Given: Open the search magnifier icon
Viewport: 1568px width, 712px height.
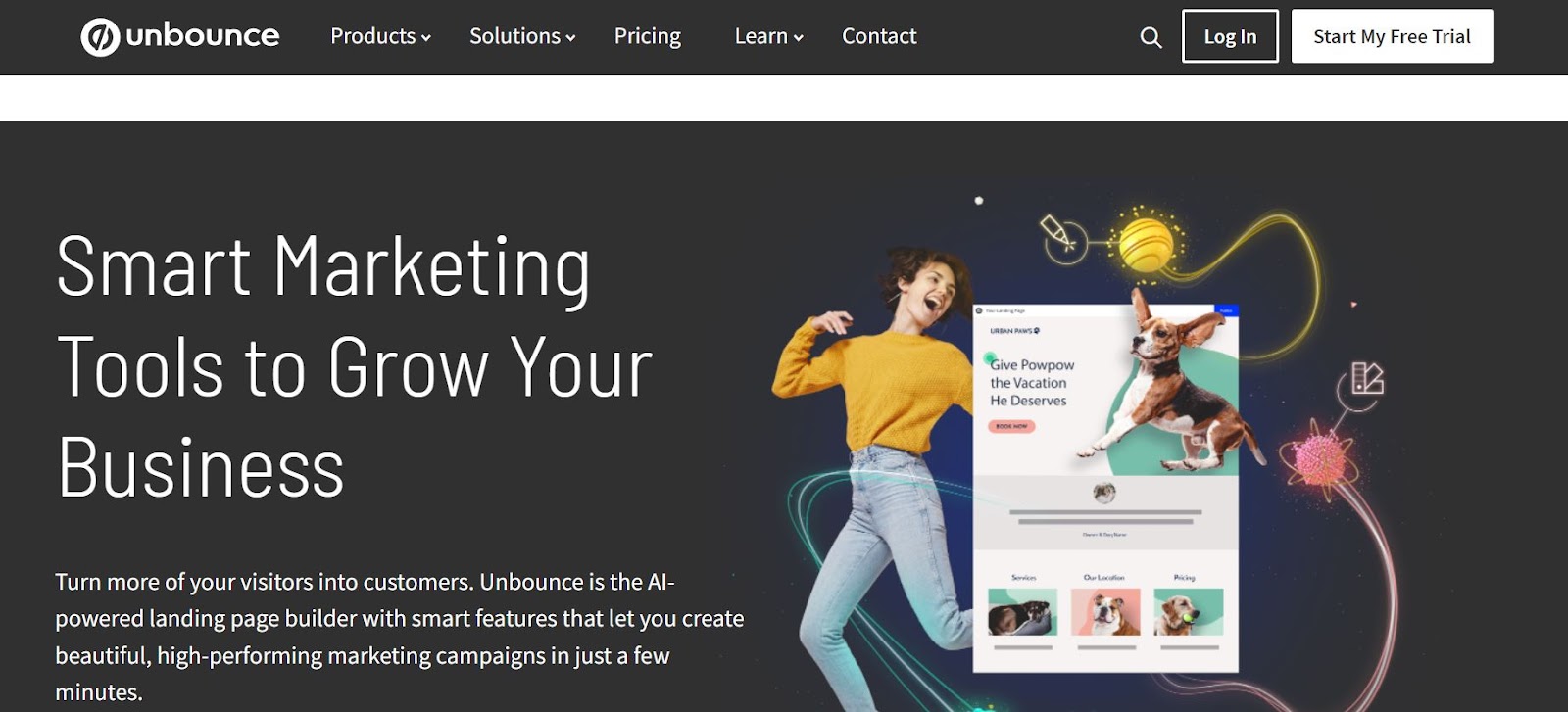Looking at the screenshot, I should [1151, 37].
